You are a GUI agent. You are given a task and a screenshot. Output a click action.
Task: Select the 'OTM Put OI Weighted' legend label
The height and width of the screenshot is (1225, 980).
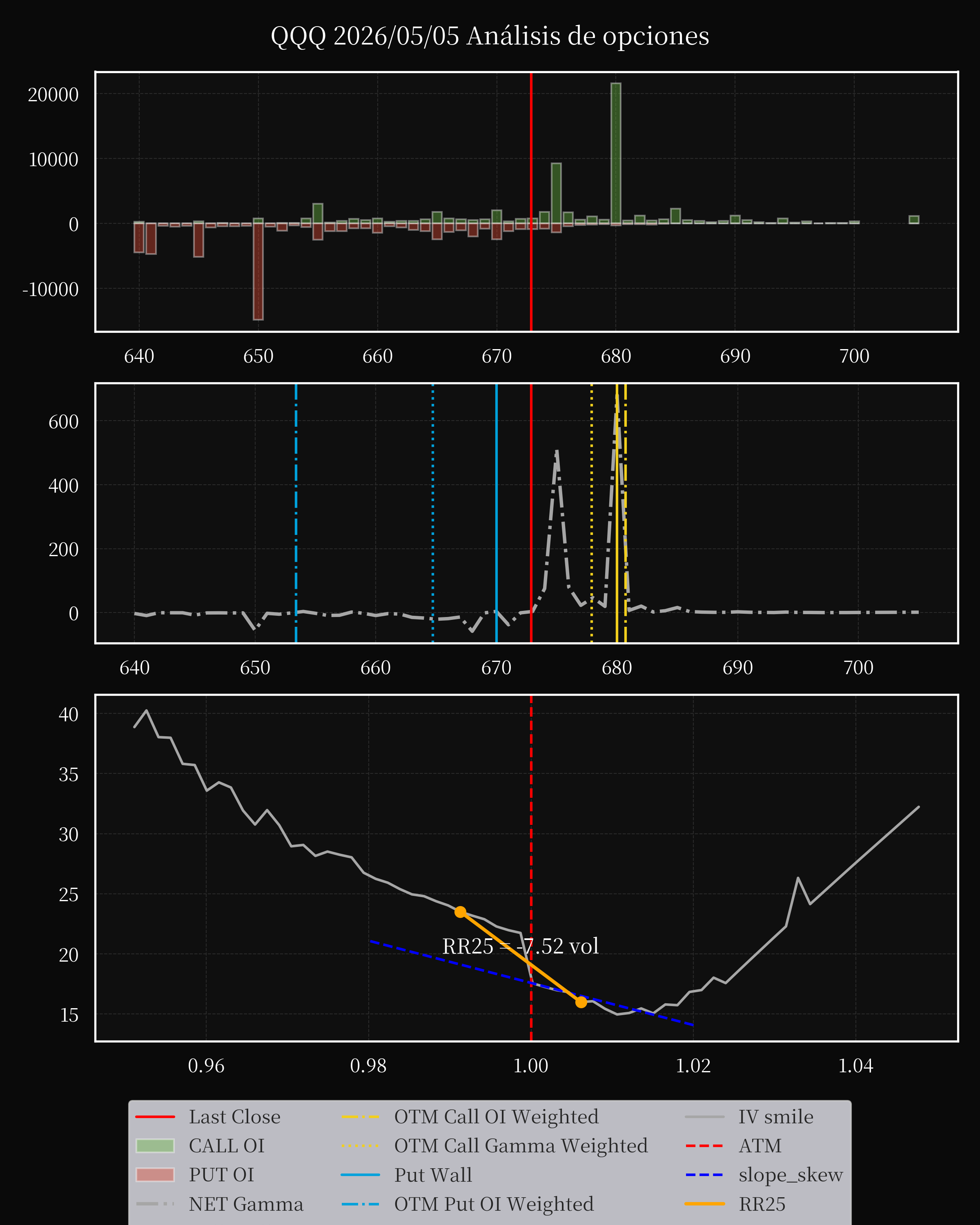point(494,1204)
